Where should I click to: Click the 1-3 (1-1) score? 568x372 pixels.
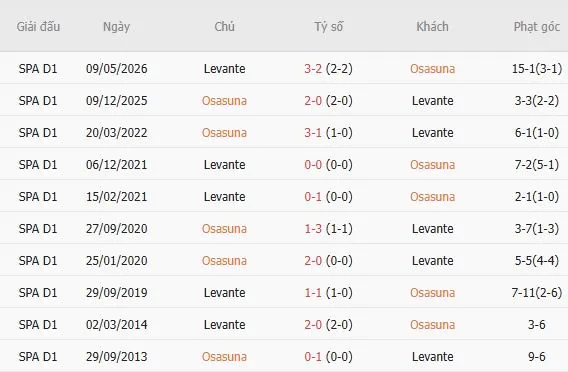click(328, 229)
